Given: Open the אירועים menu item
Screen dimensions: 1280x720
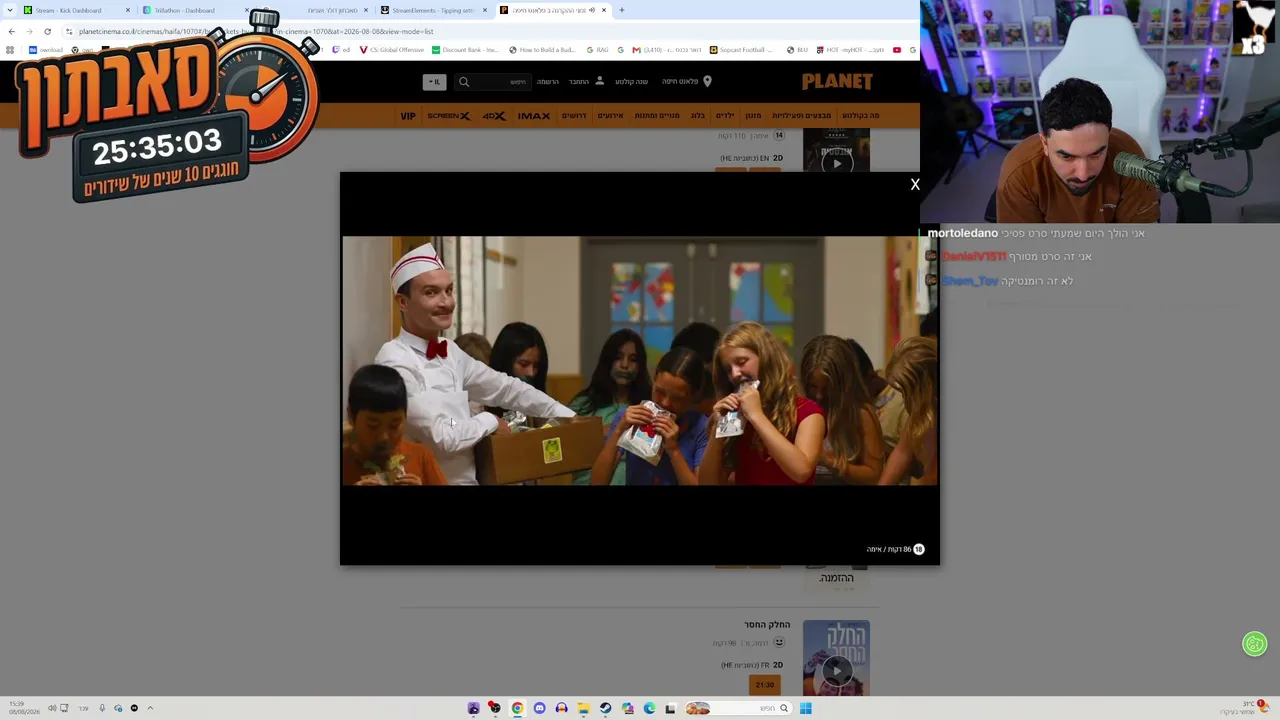Looking at the screenshot, I should tap(611, 116).
